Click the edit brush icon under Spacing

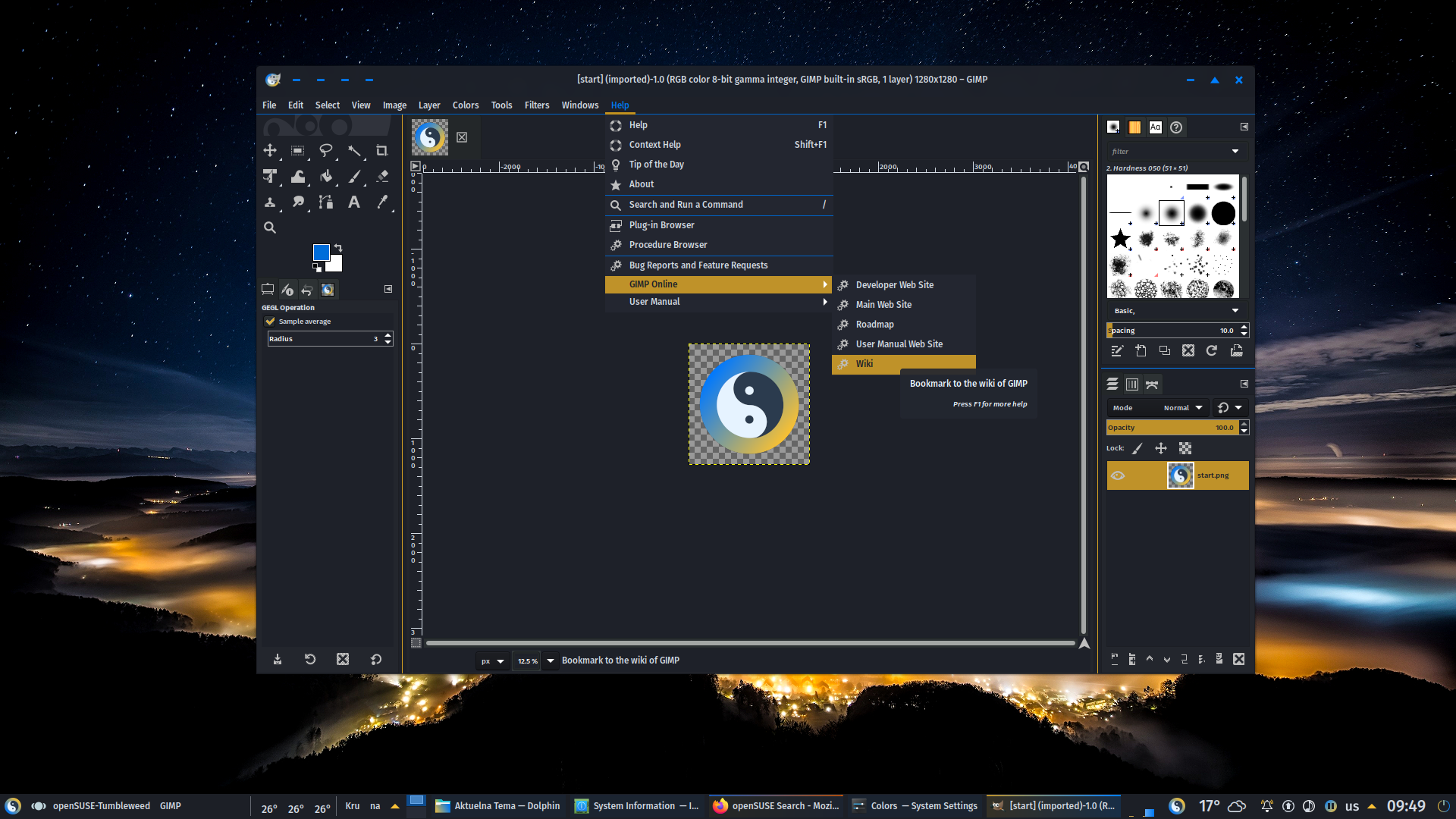(x=1117, y=351)
